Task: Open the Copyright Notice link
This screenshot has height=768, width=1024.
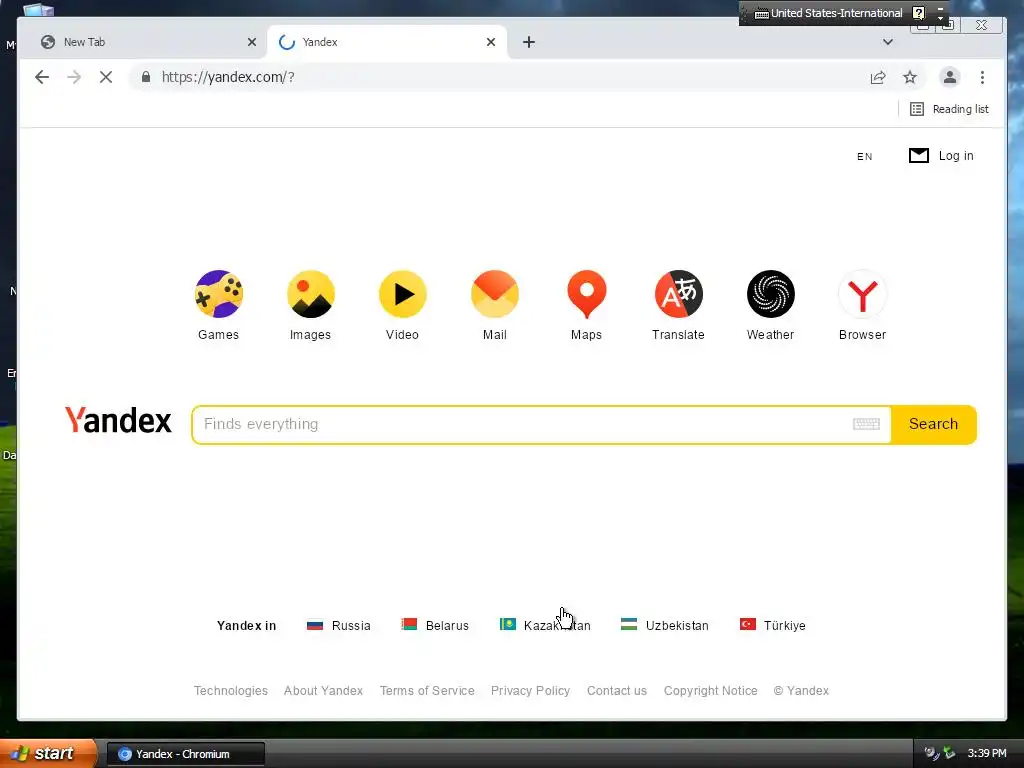Action: tap(711, 690)
